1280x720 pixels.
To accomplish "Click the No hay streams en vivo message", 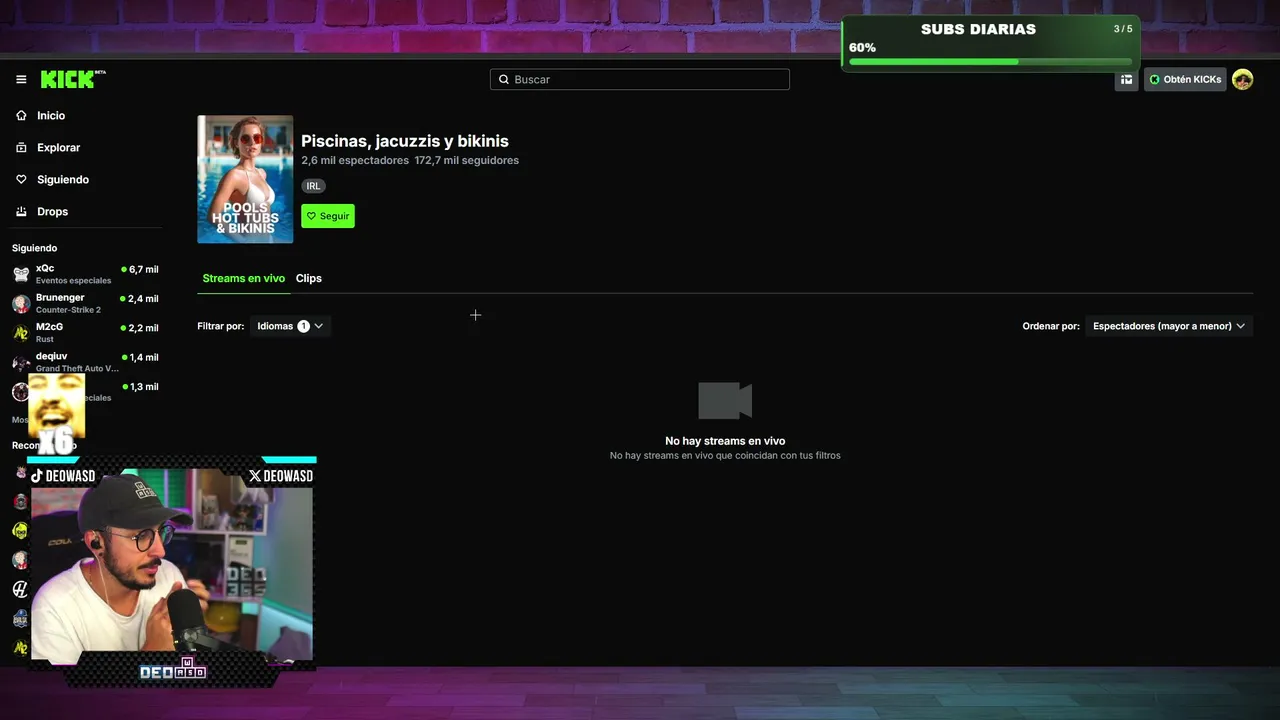I will coord(725,441).
